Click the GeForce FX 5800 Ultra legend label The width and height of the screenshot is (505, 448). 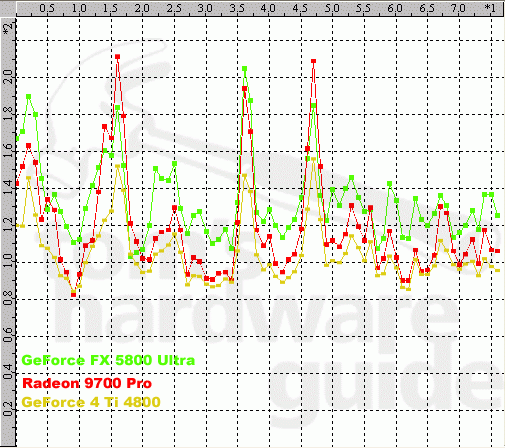coord(108,360)
